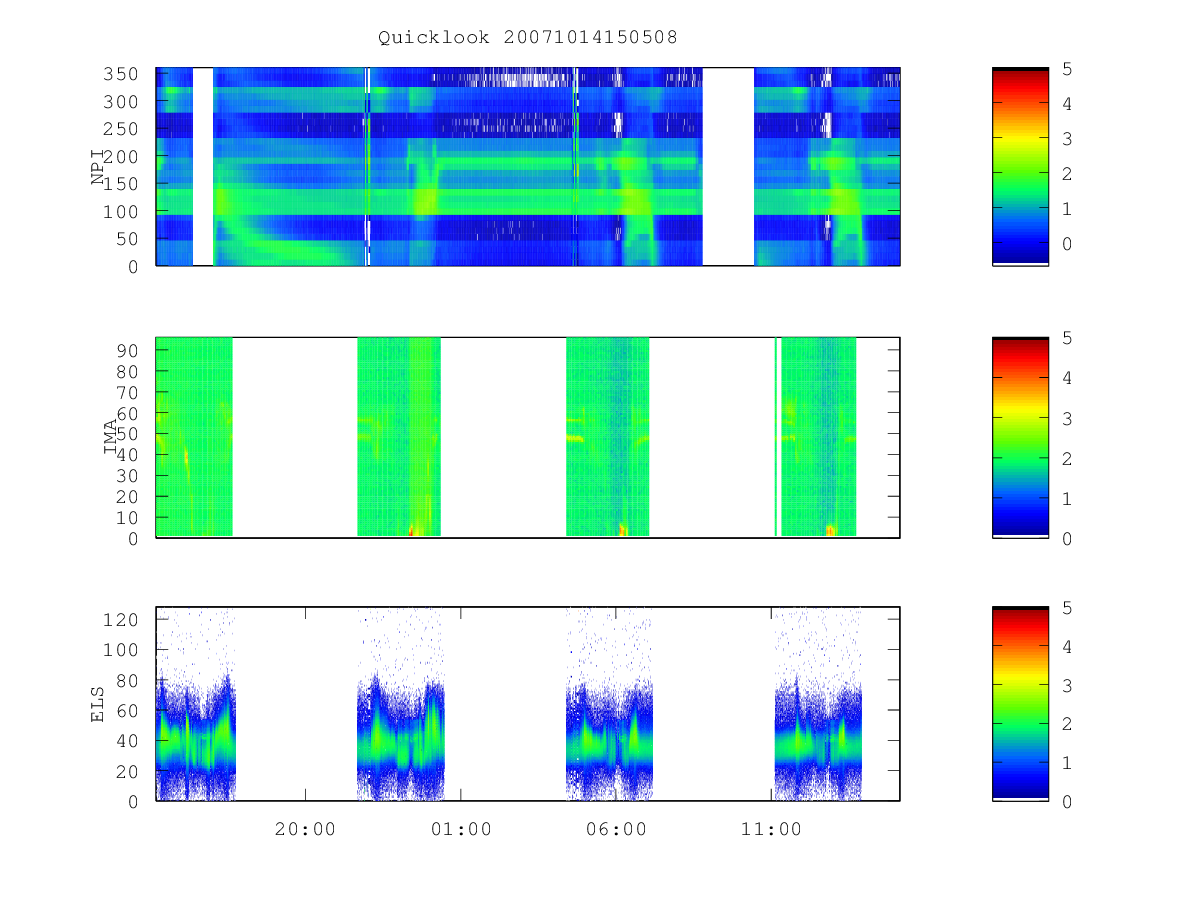This screenshot has height=900, width=1200.
Task: Click the 5 label on IMA color scale
Action: coord(1068,338)
